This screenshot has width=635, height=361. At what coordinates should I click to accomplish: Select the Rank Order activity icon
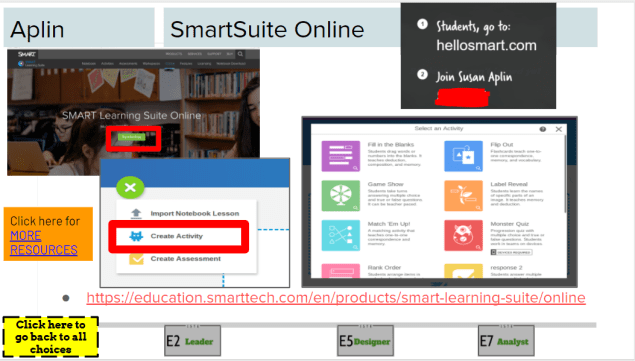tap(341, 271)
